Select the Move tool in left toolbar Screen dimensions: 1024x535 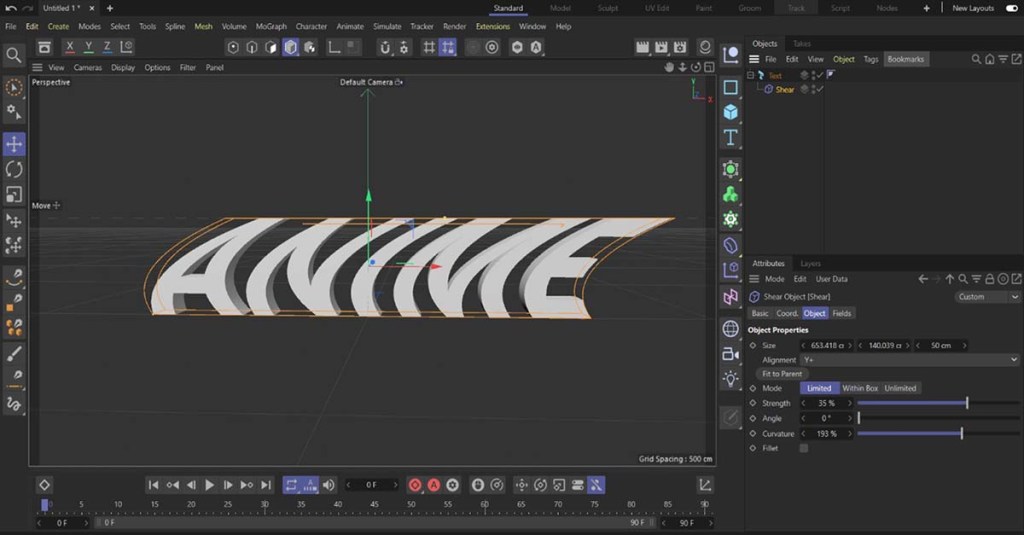14,145
